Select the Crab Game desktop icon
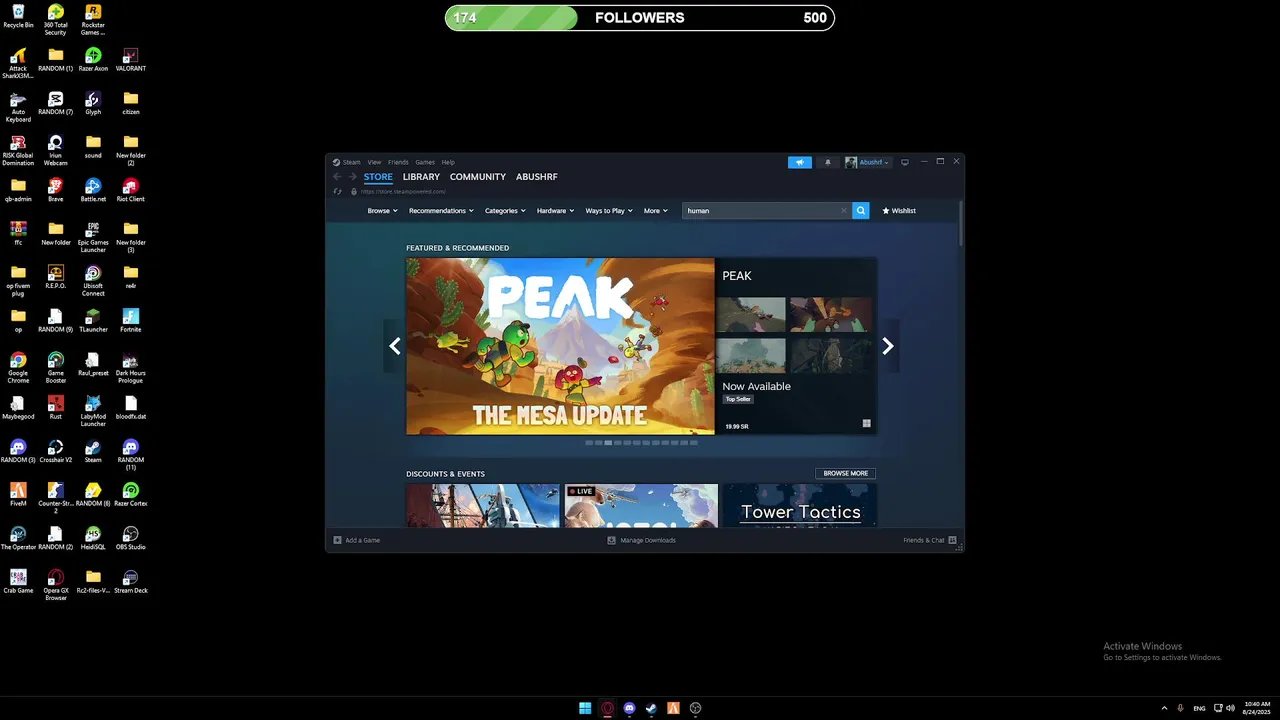 coord(18,581)
